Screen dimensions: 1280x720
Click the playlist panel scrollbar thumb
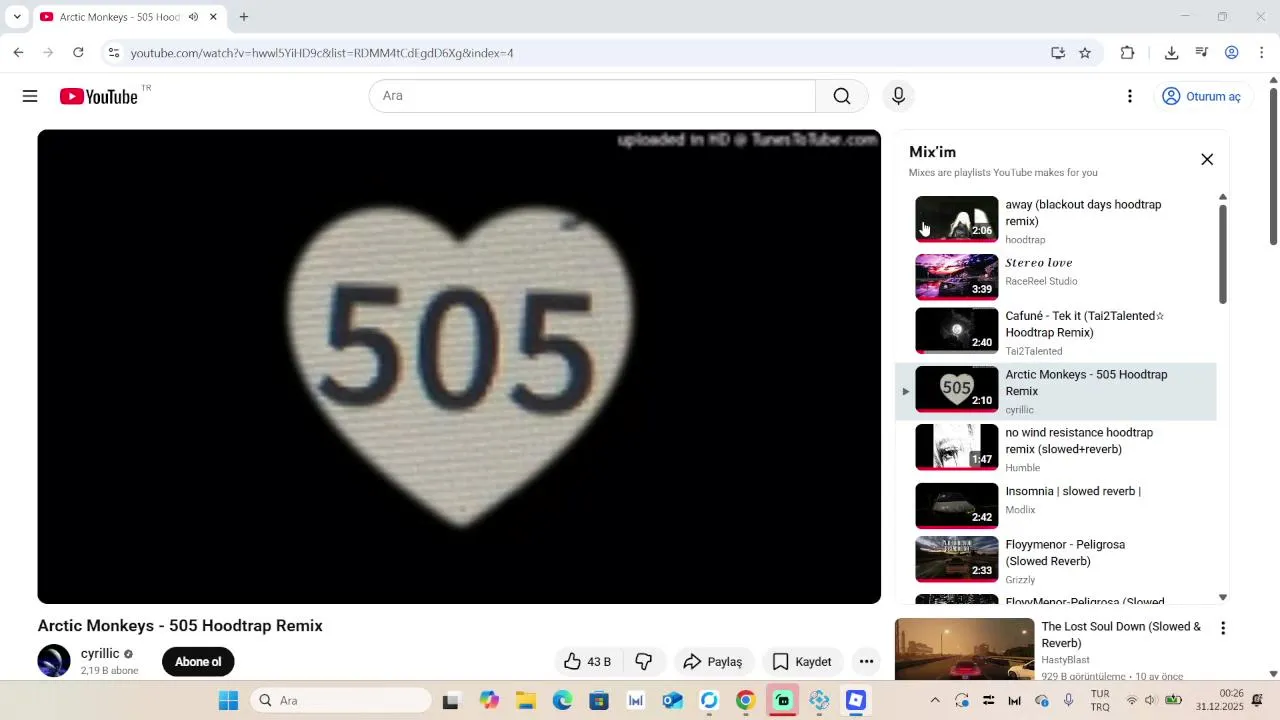[1222, 255]
